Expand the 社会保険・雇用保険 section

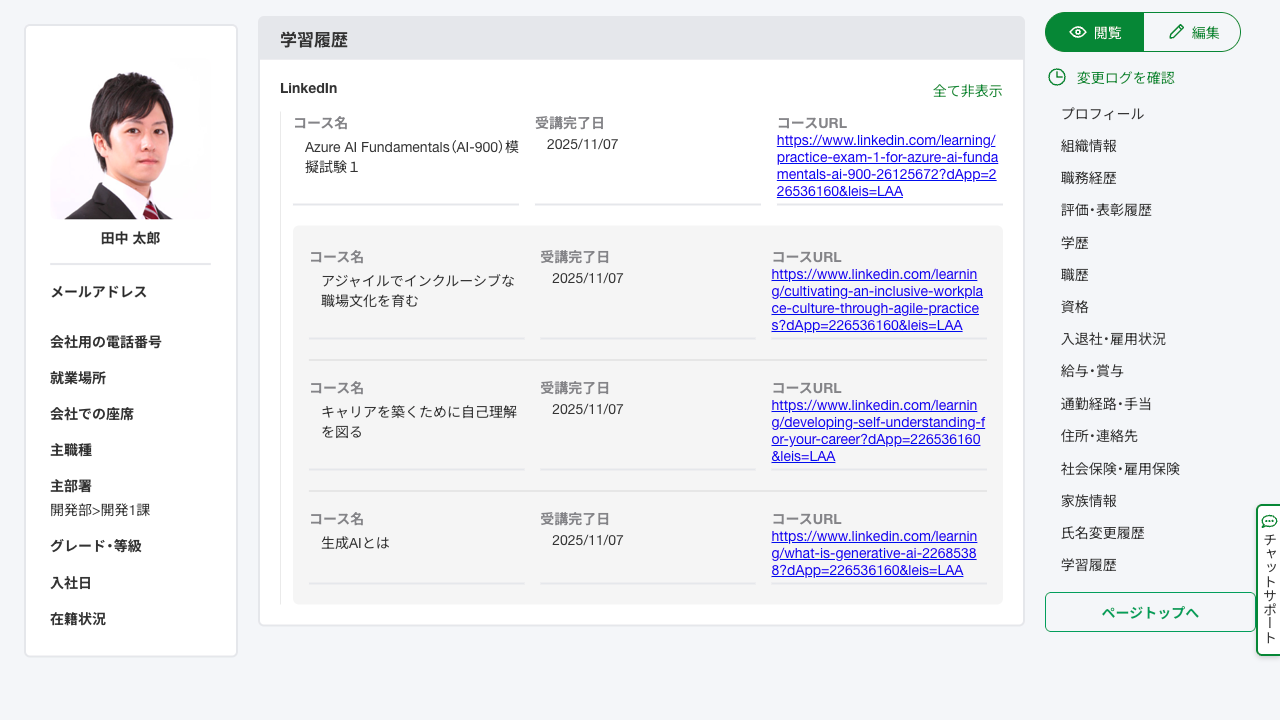point(1119,468)
